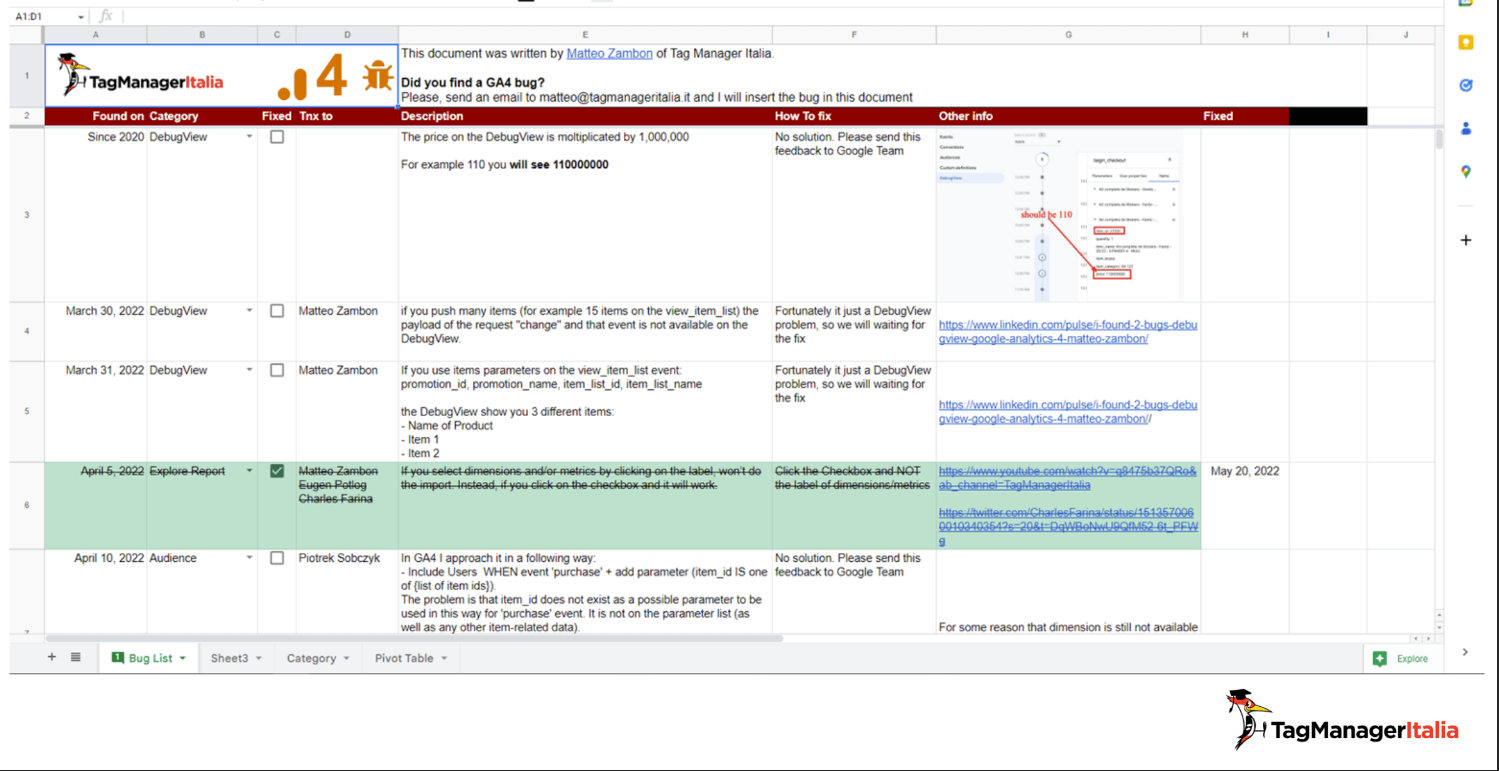Click the plus icon to get add-ons
The height and width of the screenshot is (771, 1499).
pyautogui.click(x=1466, y=240)
